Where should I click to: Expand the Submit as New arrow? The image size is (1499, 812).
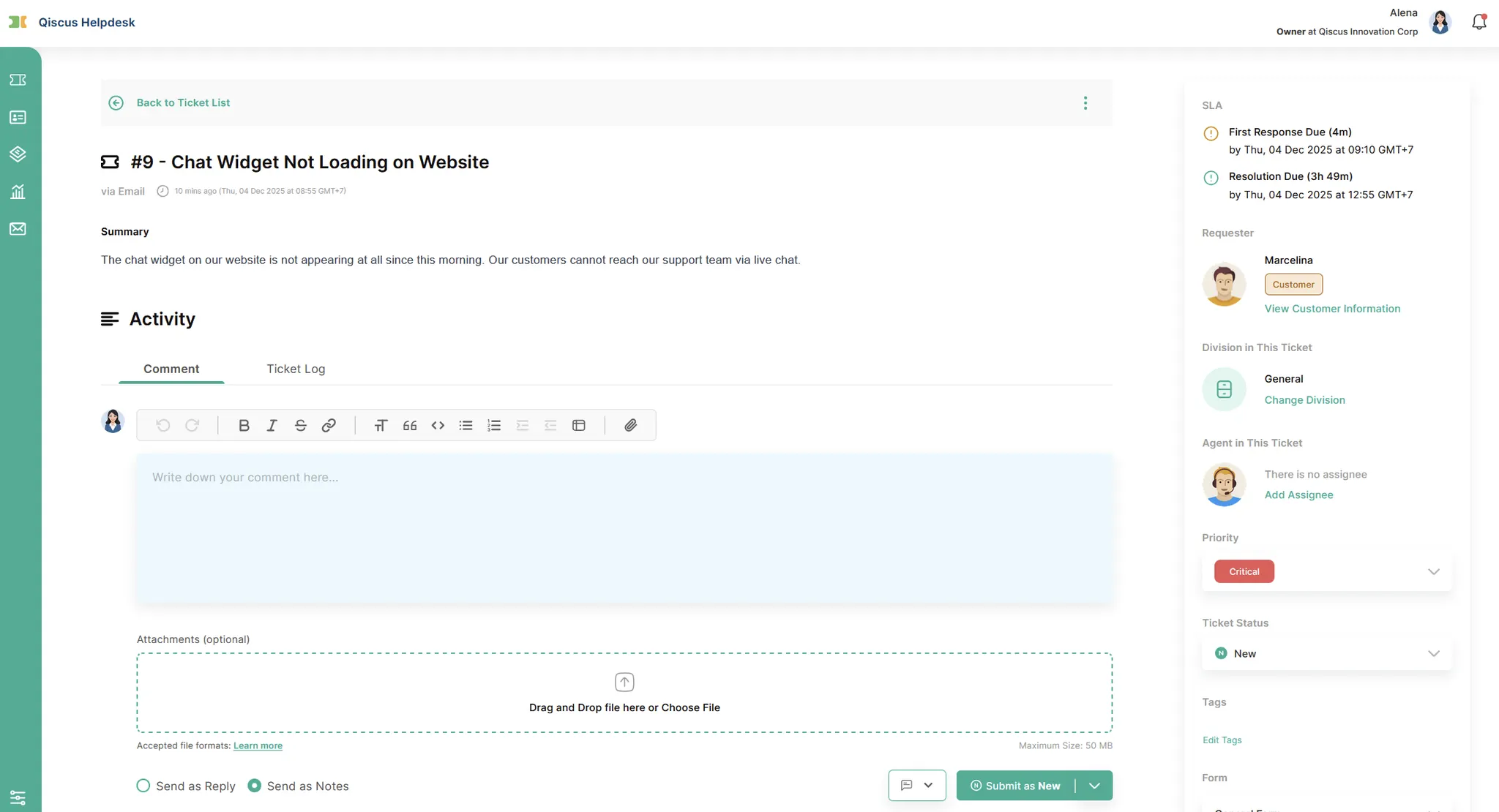tap(1094, 786)
